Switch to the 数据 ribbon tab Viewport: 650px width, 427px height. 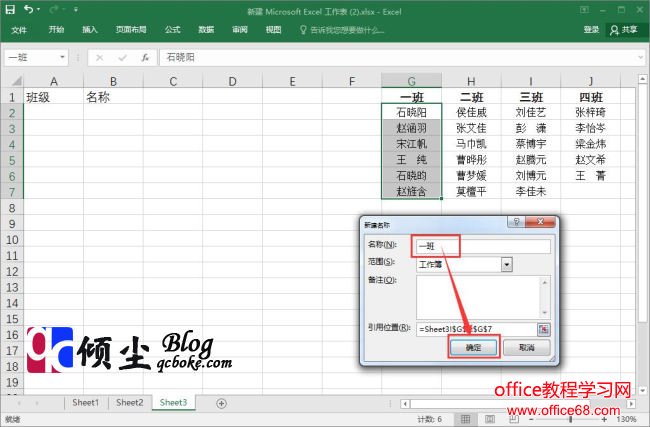206,30
